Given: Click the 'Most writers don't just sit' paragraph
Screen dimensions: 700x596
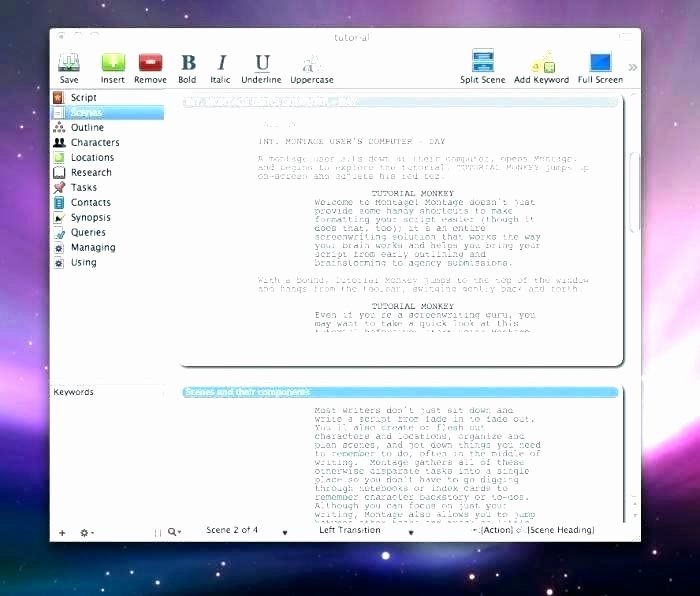Looking at the screenshot, I should (427, 464).
